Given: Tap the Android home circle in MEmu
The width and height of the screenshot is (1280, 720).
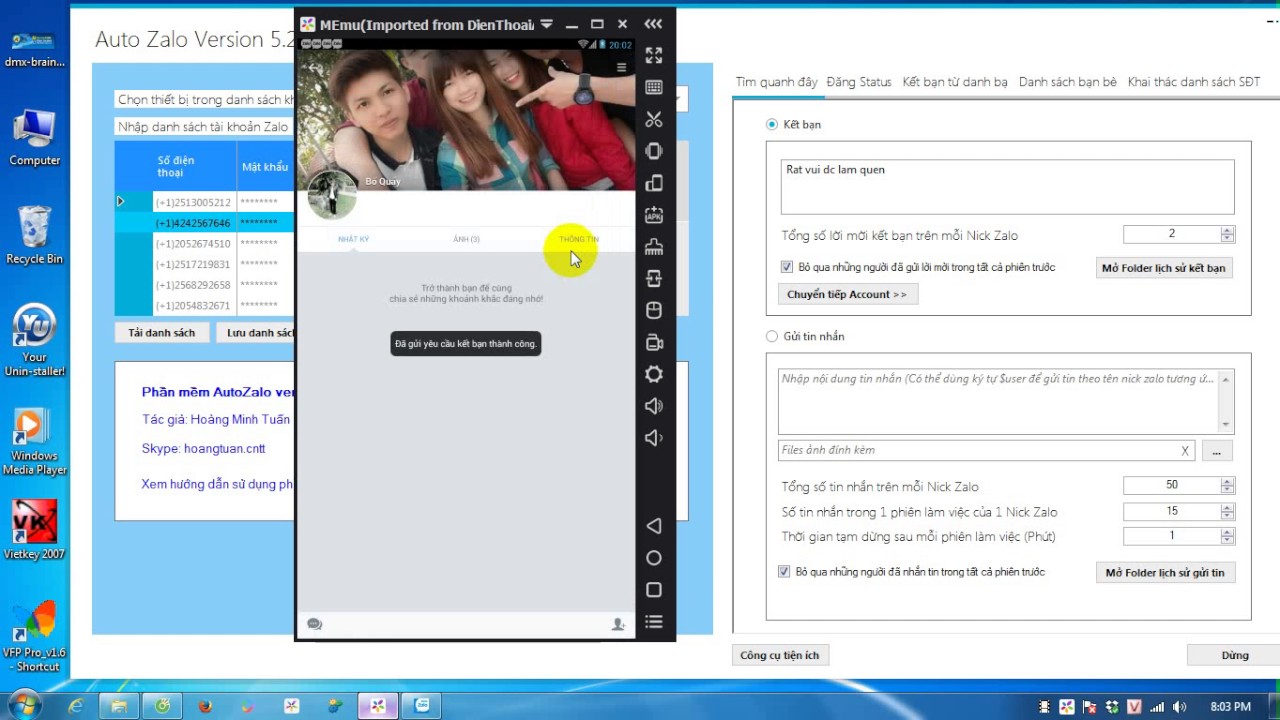Looking at the screenshot, I should [x=654, y=558].
